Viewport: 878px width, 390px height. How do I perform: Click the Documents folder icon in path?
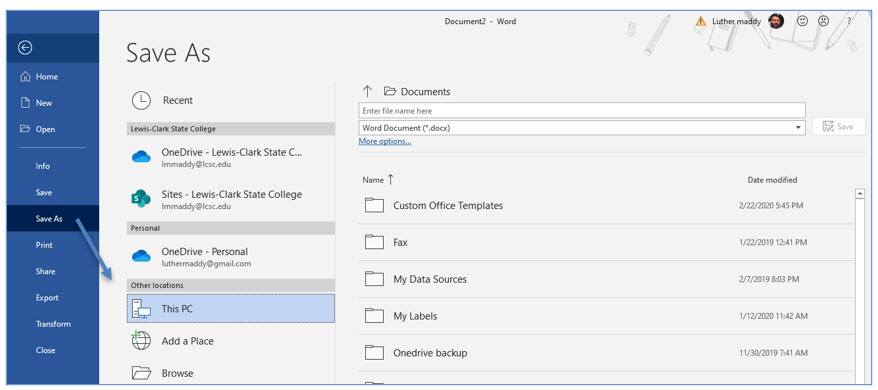pos(390,91)
